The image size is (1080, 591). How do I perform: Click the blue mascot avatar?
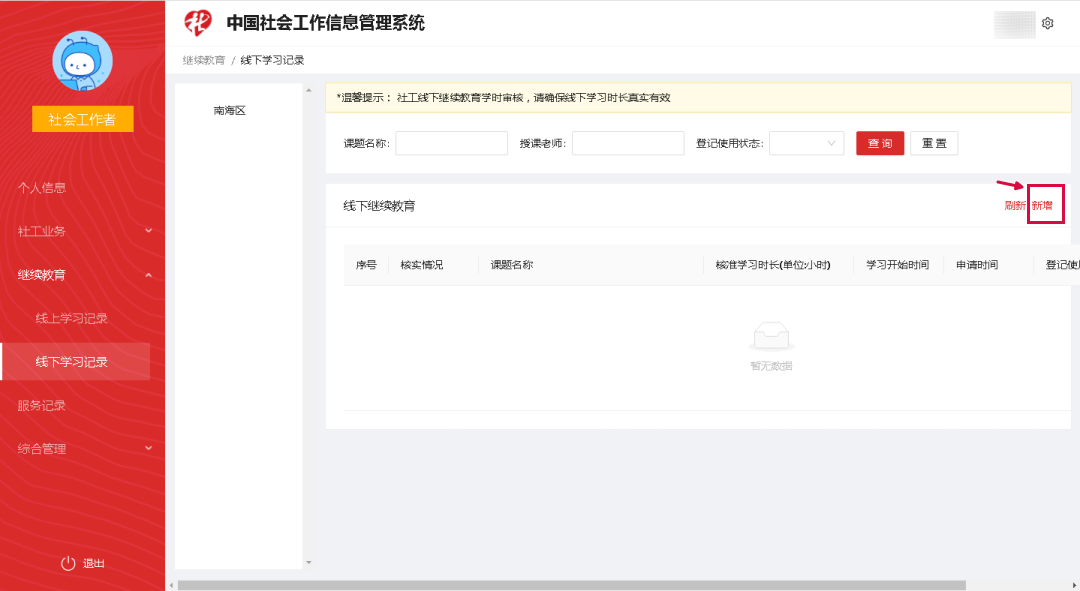pyautogui.click(x=82, y=62)
